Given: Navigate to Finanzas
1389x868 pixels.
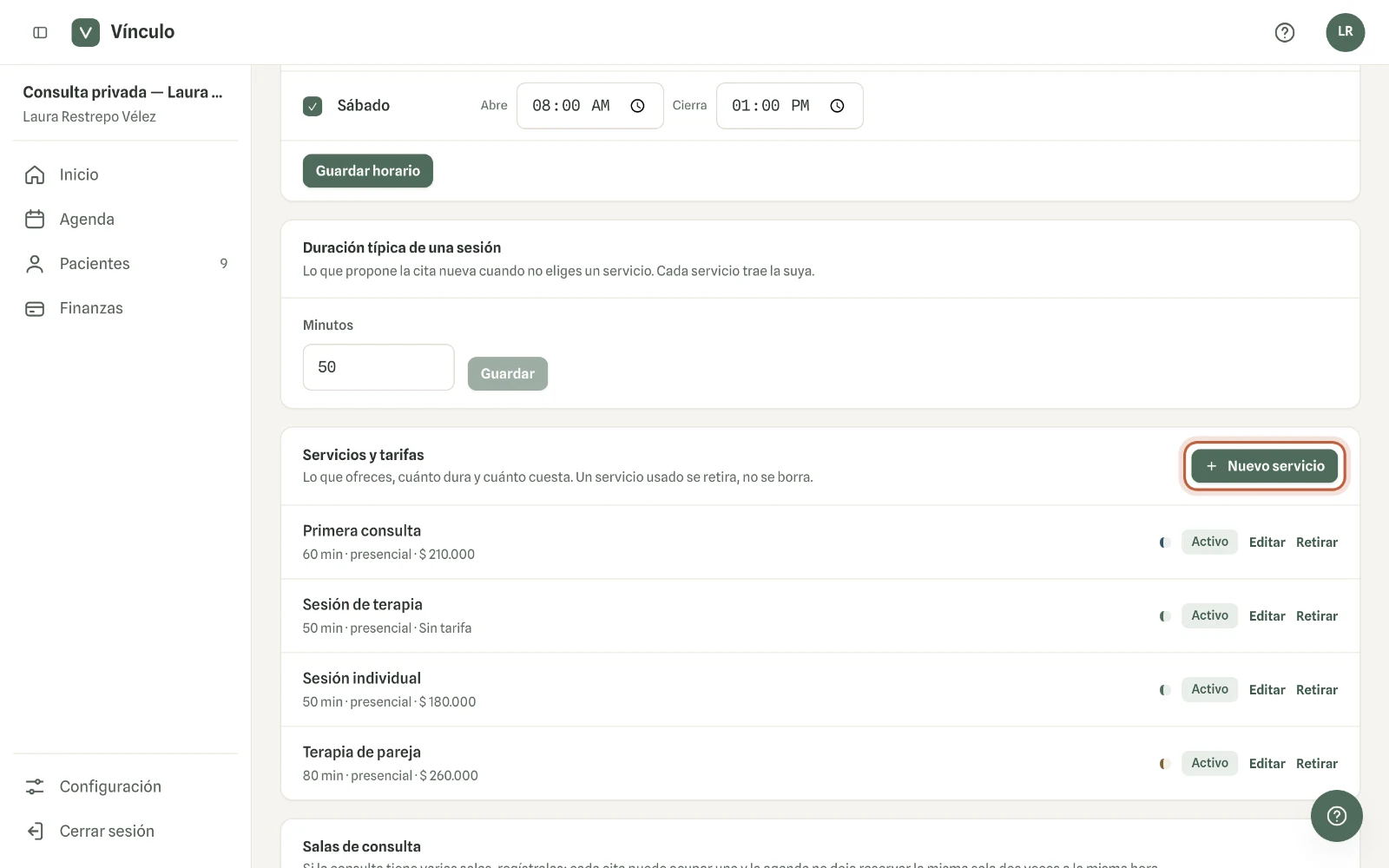Looking at the screenshot, I should click(x=126, y=308).
